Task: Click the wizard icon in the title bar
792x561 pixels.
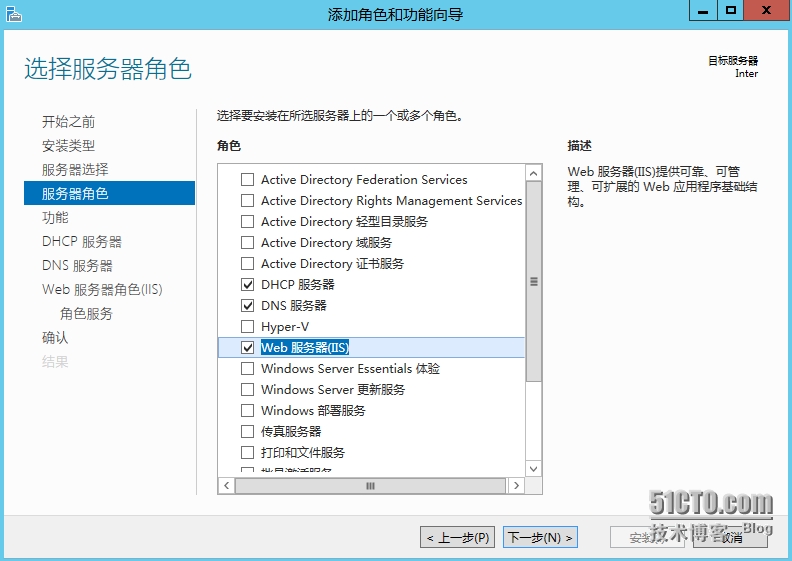Action: 14,14
